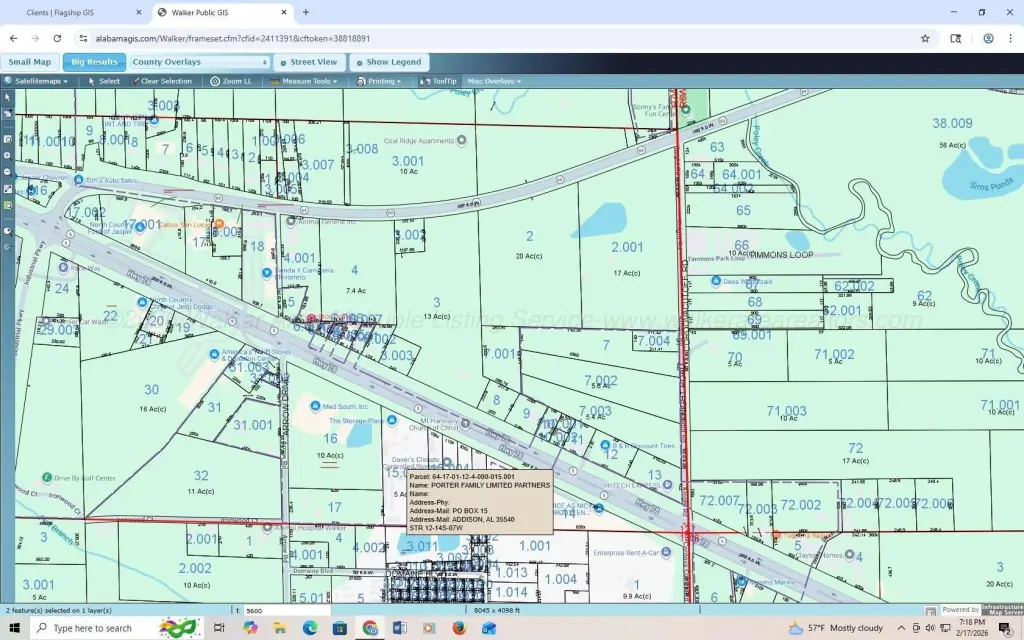Switch to Small Map view
Image resolution: width=1024 pixels, height=640 pixels.
30,62
